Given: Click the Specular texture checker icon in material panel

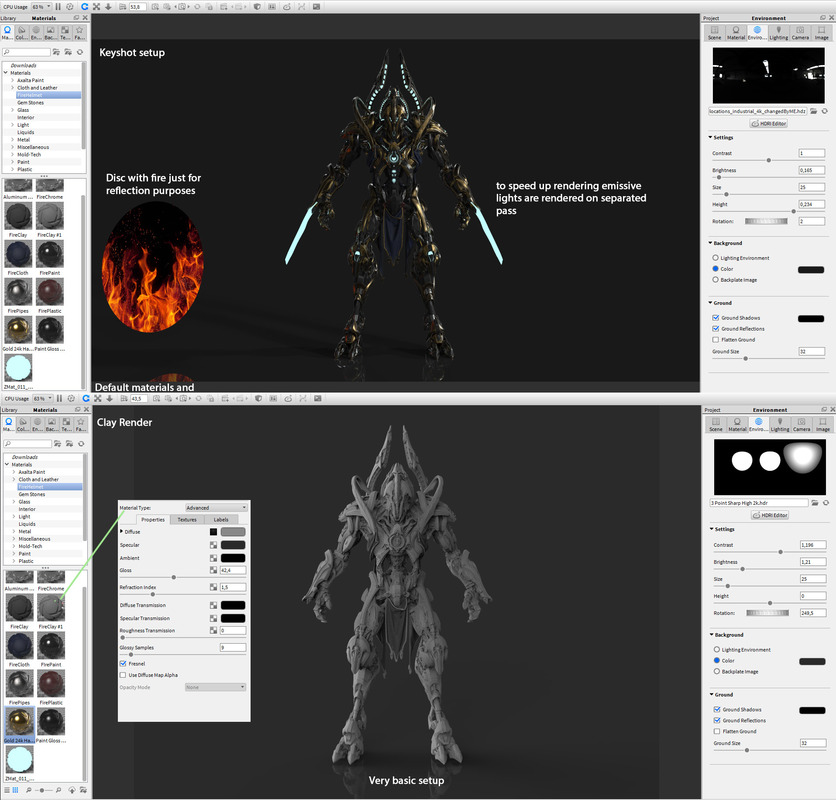Looking at the screenshot, I should (213, 545).
